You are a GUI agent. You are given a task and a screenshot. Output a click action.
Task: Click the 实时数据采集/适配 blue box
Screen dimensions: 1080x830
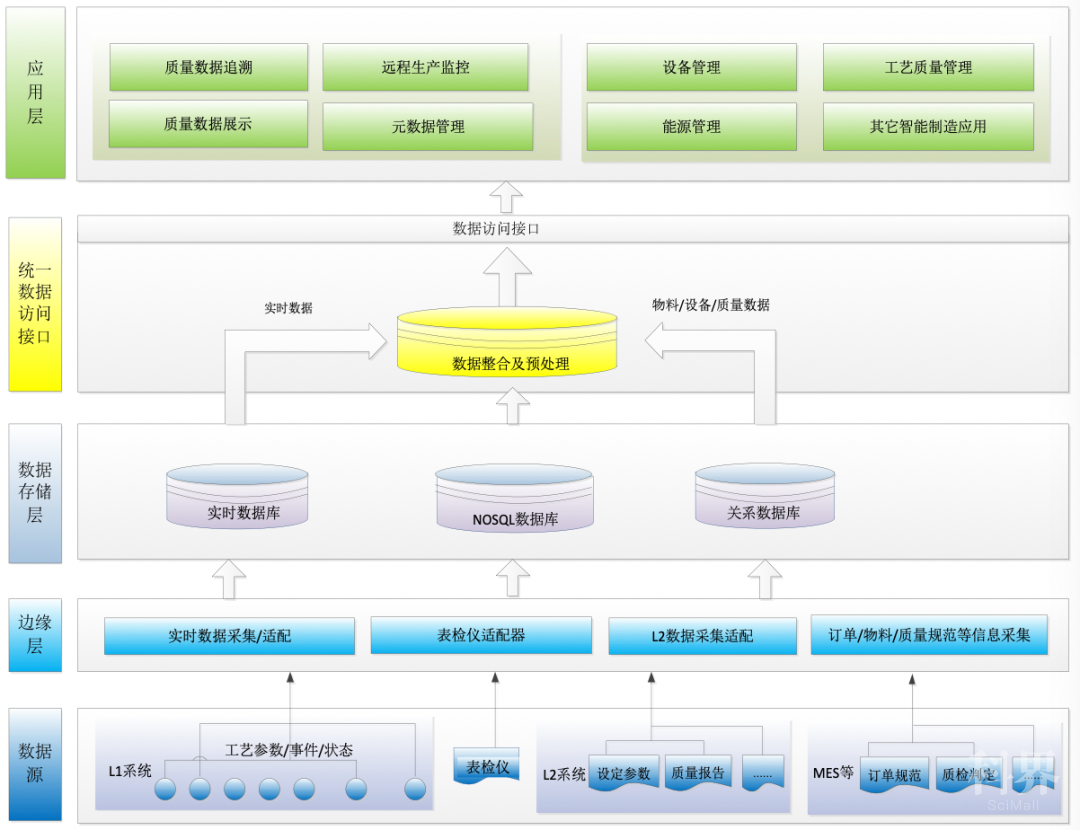pos(229,636)
